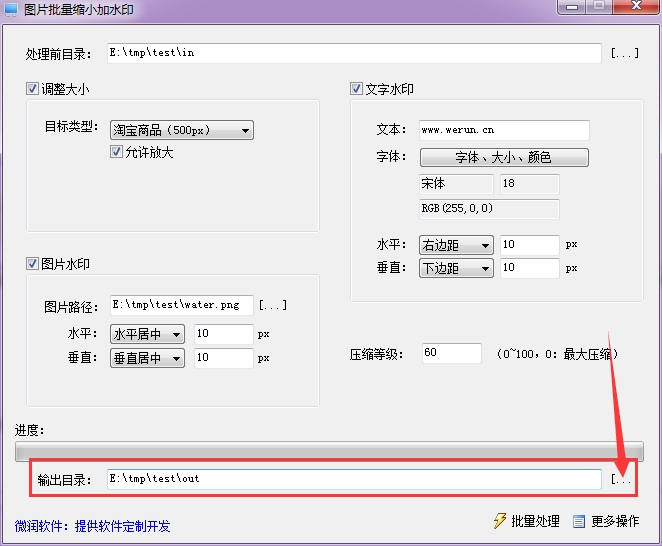Viewport: 662px width, 546px height.
Task: Click text watermark 垂直 margin field
Action: [x=530, y=268]
